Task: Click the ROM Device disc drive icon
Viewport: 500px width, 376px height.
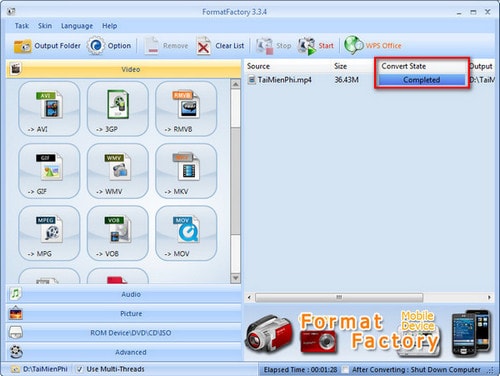Action: (16, 332)
